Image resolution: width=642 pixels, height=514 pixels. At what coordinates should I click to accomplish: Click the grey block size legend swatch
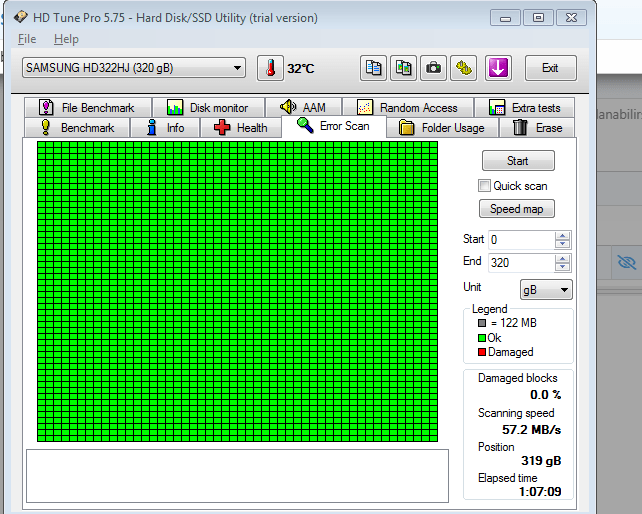point(482,323)
